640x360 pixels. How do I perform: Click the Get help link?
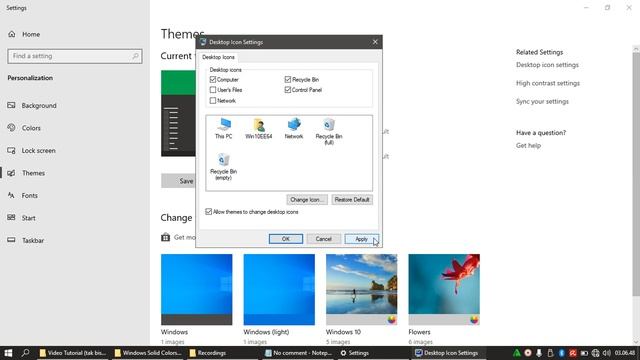(528, 146)
